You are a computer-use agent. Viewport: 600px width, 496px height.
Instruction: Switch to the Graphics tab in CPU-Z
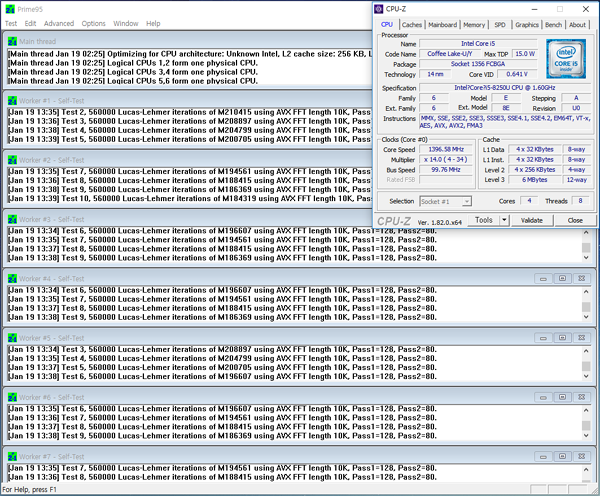coord(527,25)
